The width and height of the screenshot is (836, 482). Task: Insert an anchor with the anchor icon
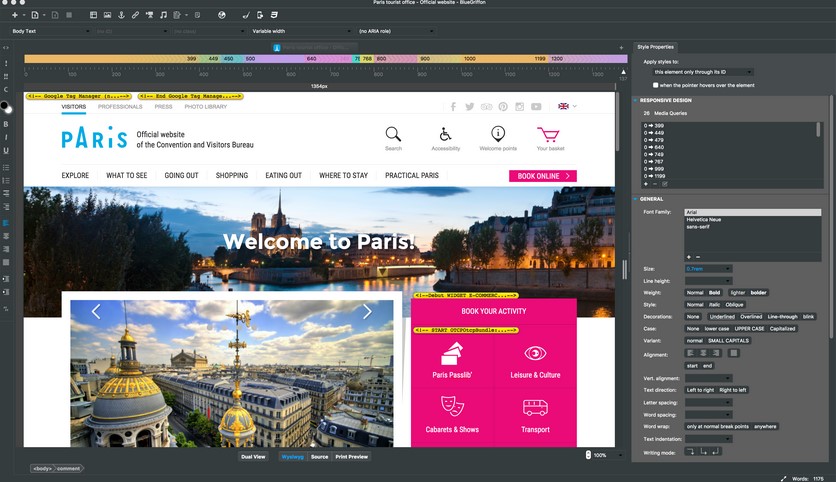(121, 15)
